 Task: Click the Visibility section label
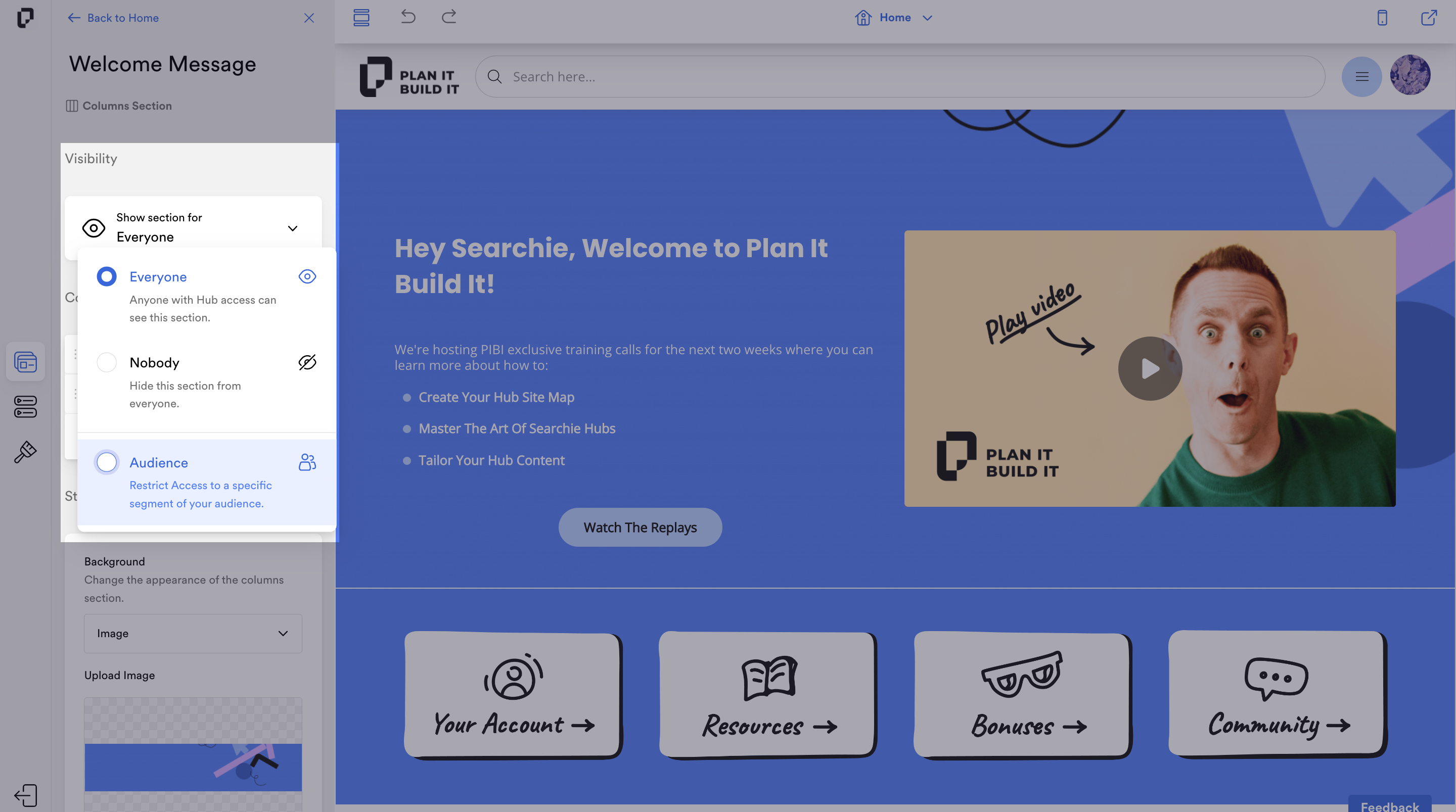click(x=91, y=158)
